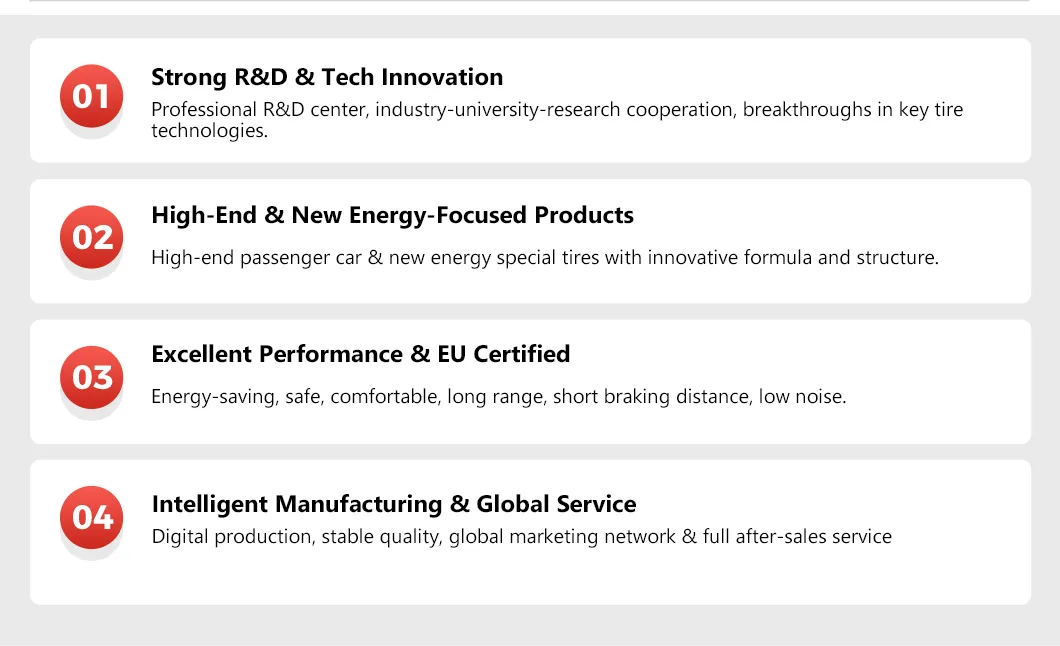This screenshot has width=1060, height=646.
Task: Select the red 04 circle badge
Action: 91,517
